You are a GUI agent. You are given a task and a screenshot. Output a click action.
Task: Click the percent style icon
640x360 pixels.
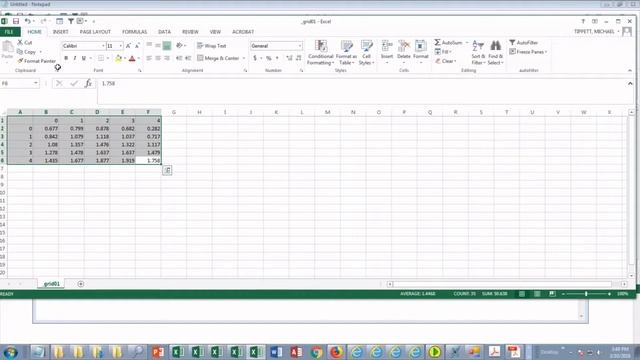pyautogui.click(x=269, y=58)
